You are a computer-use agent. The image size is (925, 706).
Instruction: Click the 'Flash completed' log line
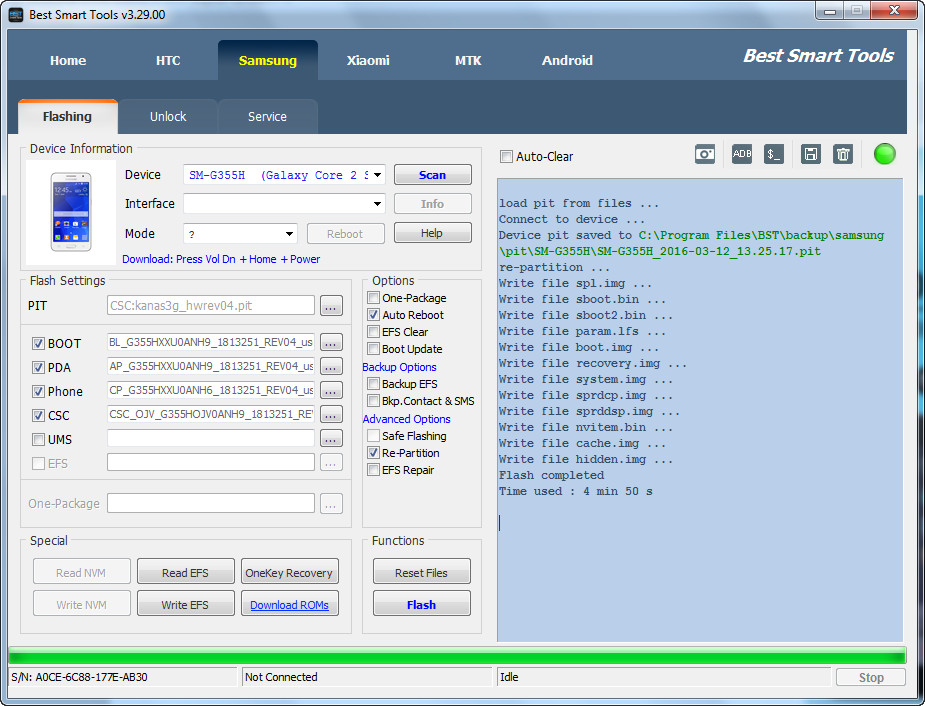click(x=552, y=475)
